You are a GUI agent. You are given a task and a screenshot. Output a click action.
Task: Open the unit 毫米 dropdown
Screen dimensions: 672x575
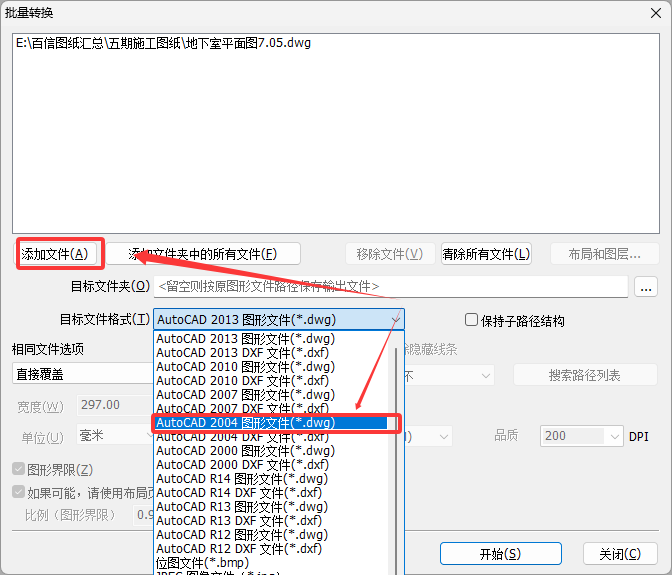115,436
